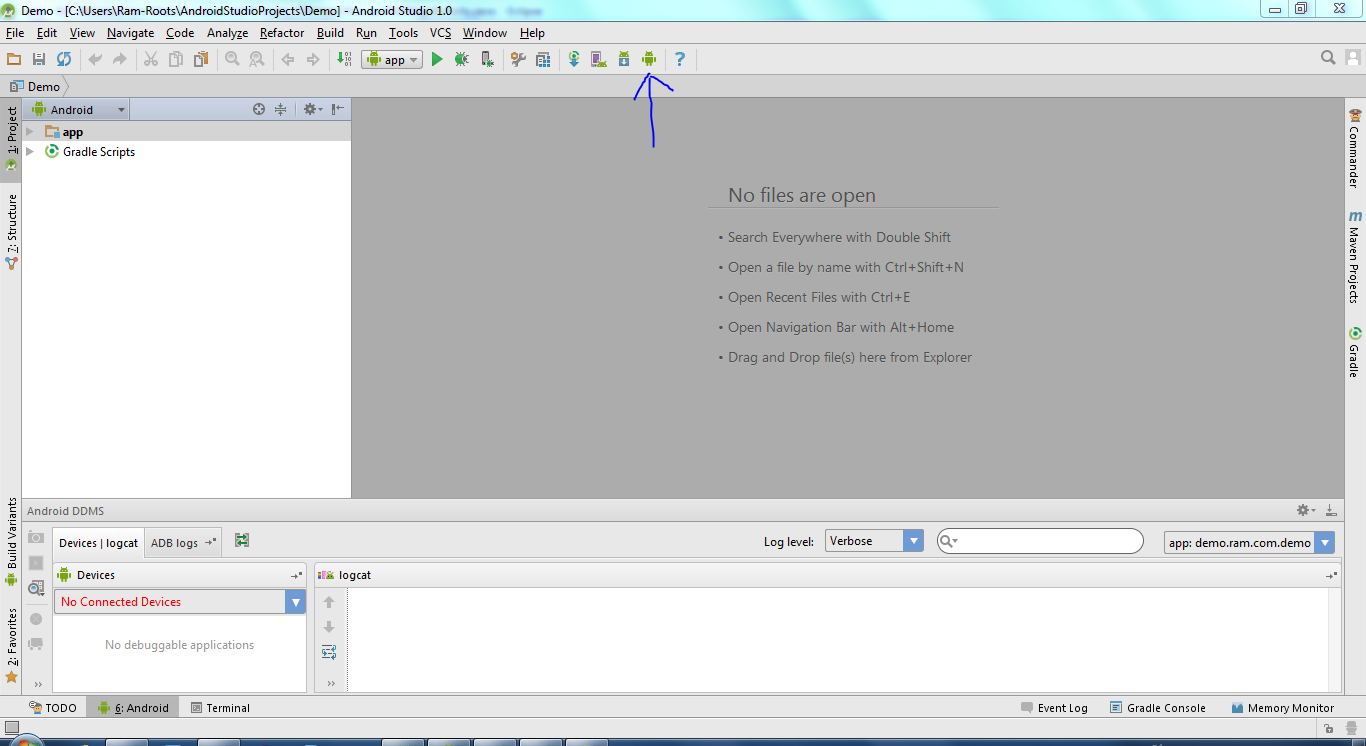The height and width of the screenshot is (746, 1366).
Task: Open the Android Device Monitor icon
Action: pyautogui.click(x=649, y=60)
